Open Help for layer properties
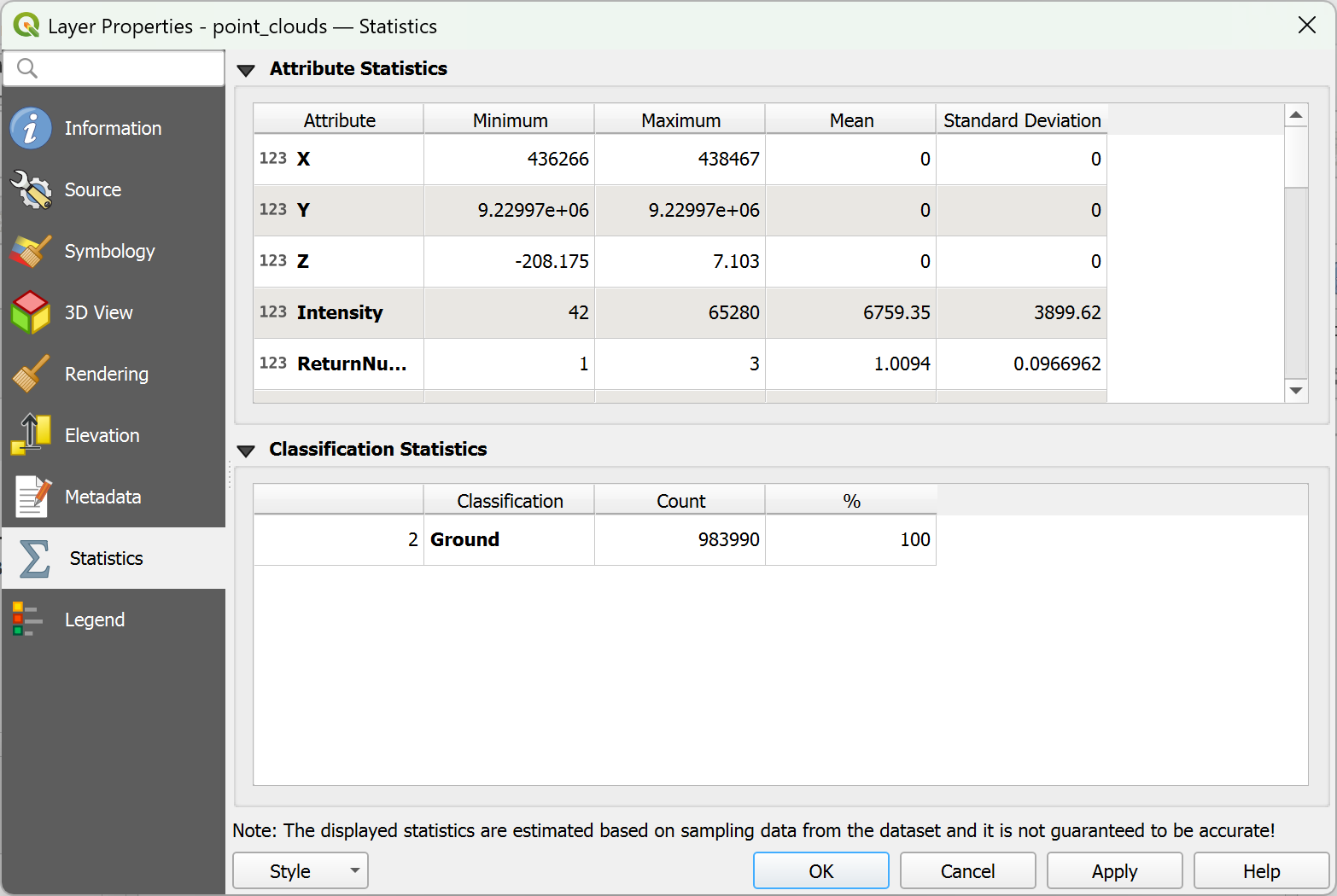The height and width of the screenshot is (896, 1337). click(x=1262, y=870)
